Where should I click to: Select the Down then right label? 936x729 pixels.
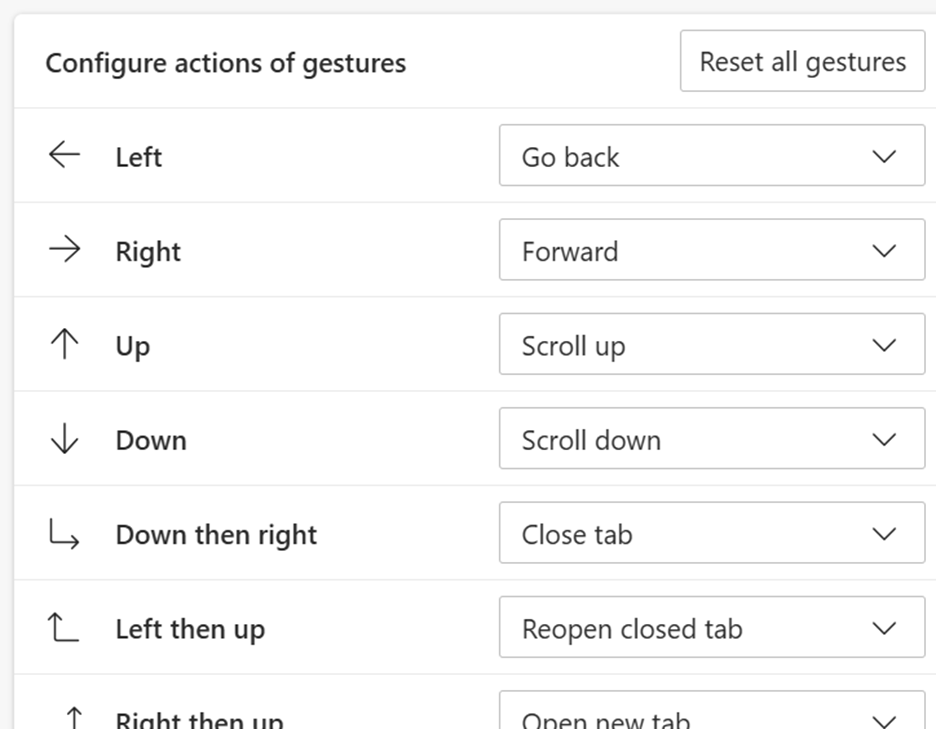tap(216, 535)
